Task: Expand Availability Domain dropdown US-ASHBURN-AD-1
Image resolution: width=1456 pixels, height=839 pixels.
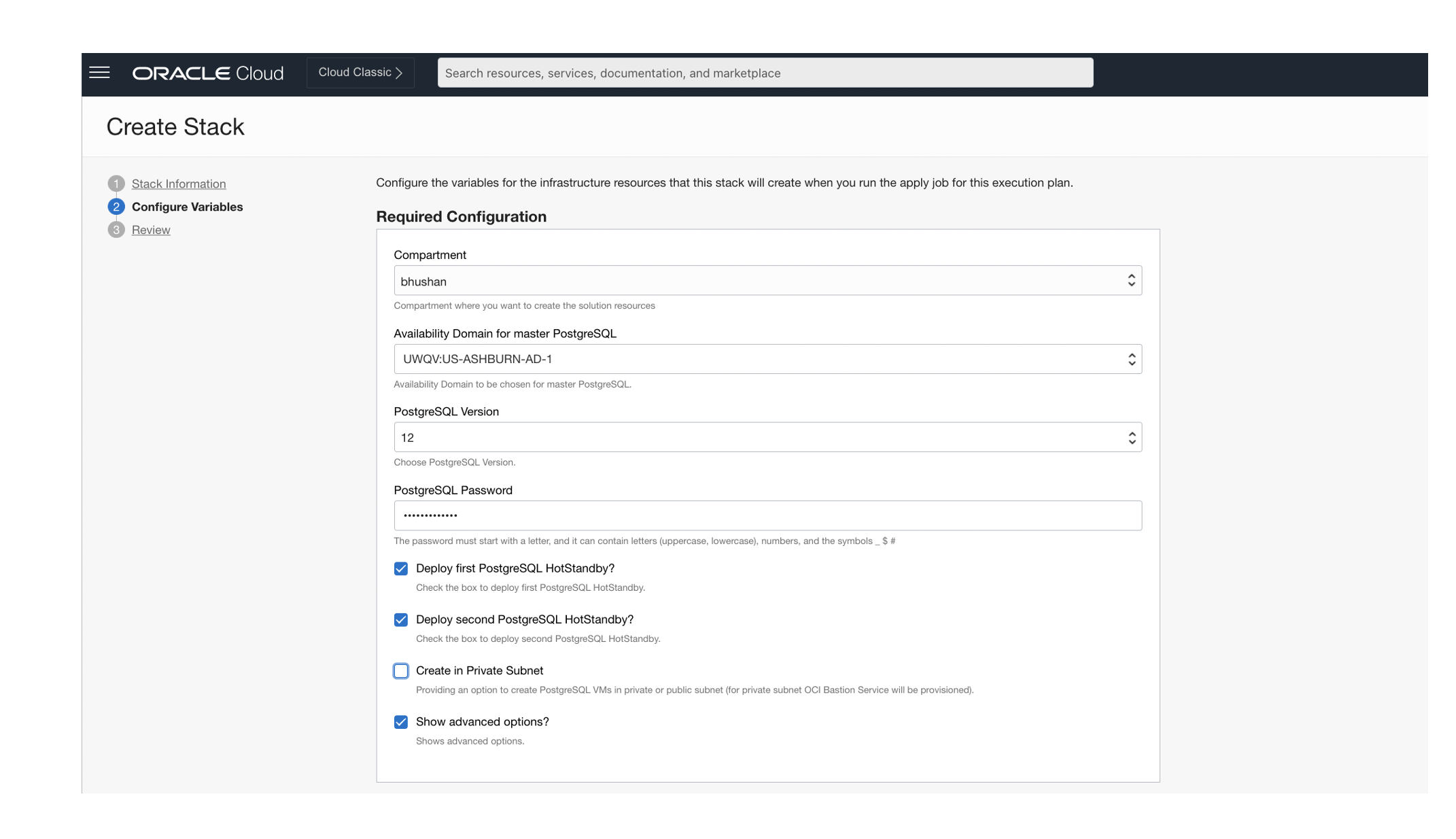Action: click(755, 359)
